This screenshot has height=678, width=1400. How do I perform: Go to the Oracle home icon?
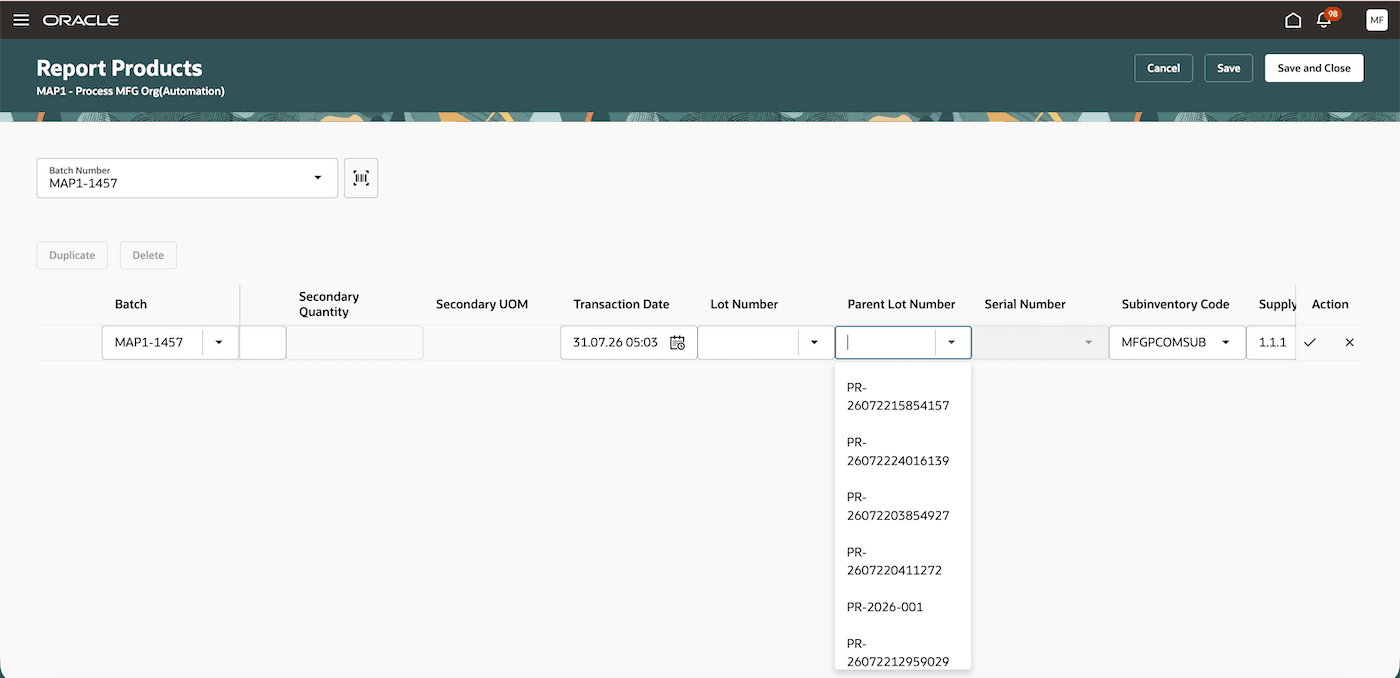(1293, 20)
